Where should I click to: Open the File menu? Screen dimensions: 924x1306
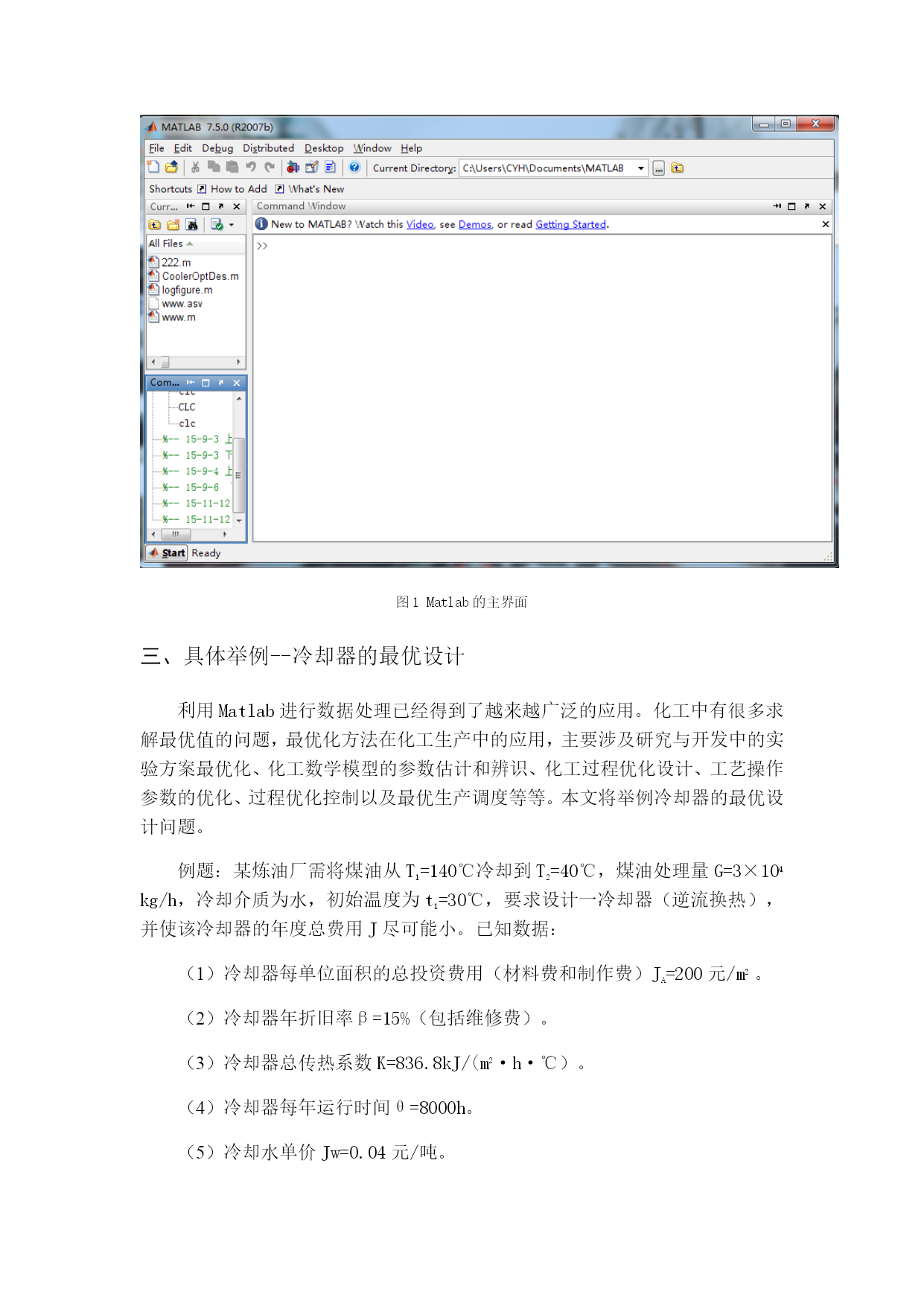point(156,148)
